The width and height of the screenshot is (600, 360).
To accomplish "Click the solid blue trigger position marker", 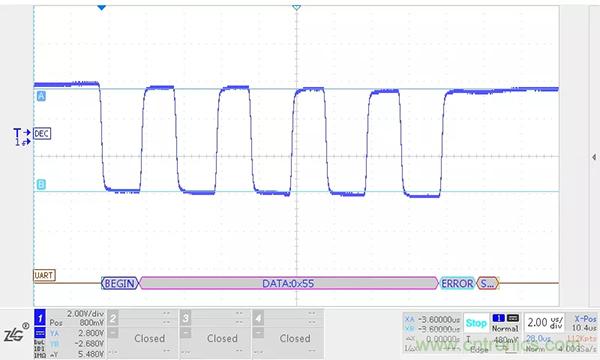I will [x=101, y=7].
